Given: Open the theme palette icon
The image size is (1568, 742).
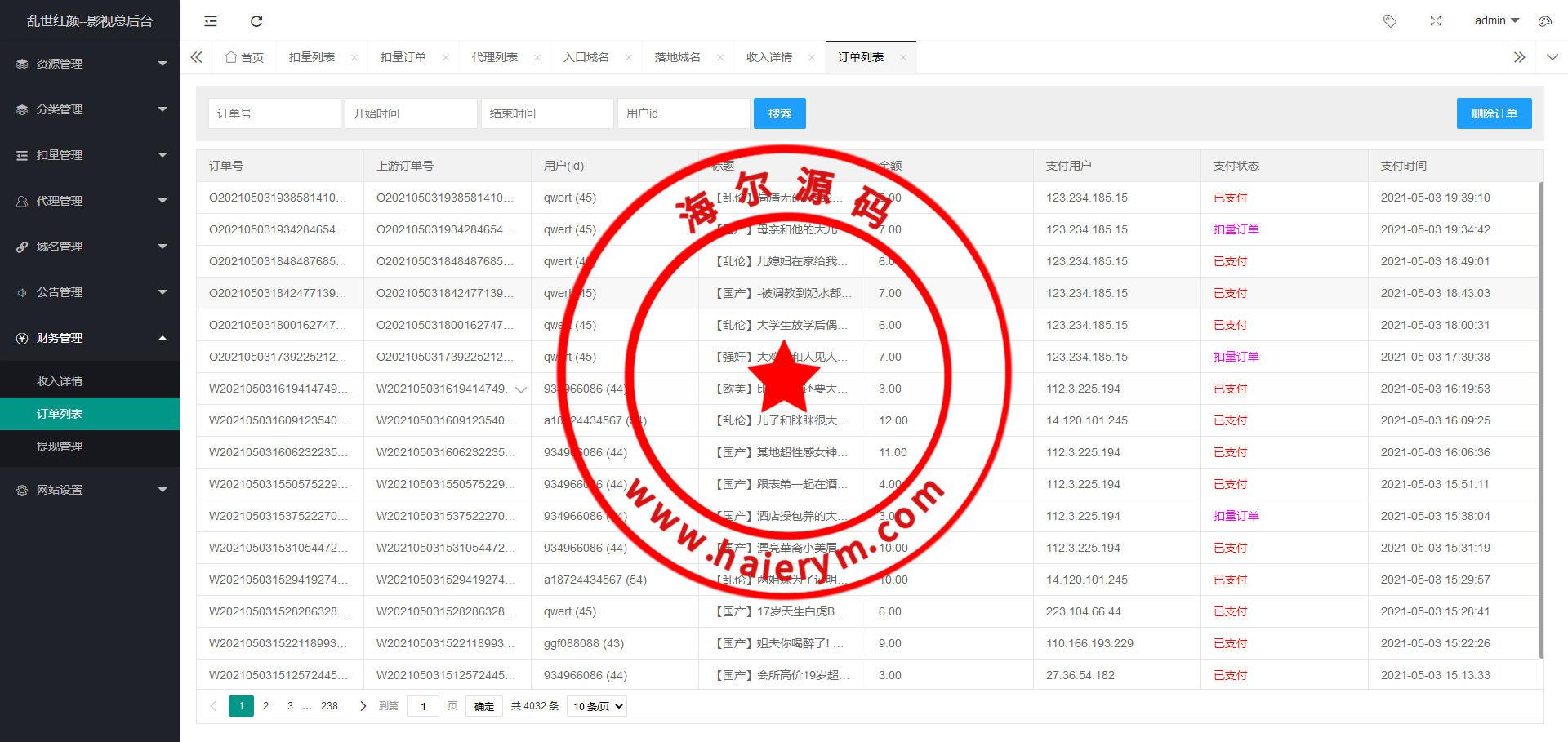Looking at the screenshot, I should 1544,21.
